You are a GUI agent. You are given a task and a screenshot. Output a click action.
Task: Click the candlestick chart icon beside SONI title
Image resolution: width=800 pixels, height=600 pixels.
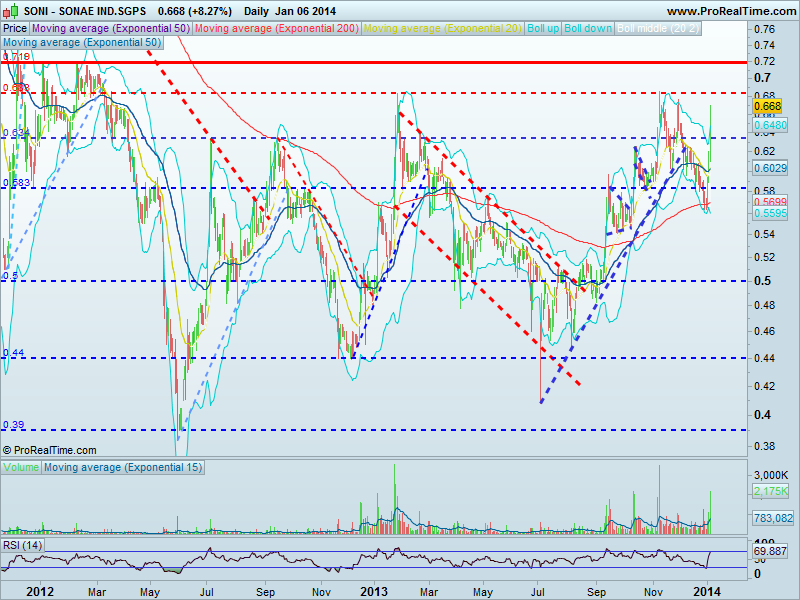point(11,10)
